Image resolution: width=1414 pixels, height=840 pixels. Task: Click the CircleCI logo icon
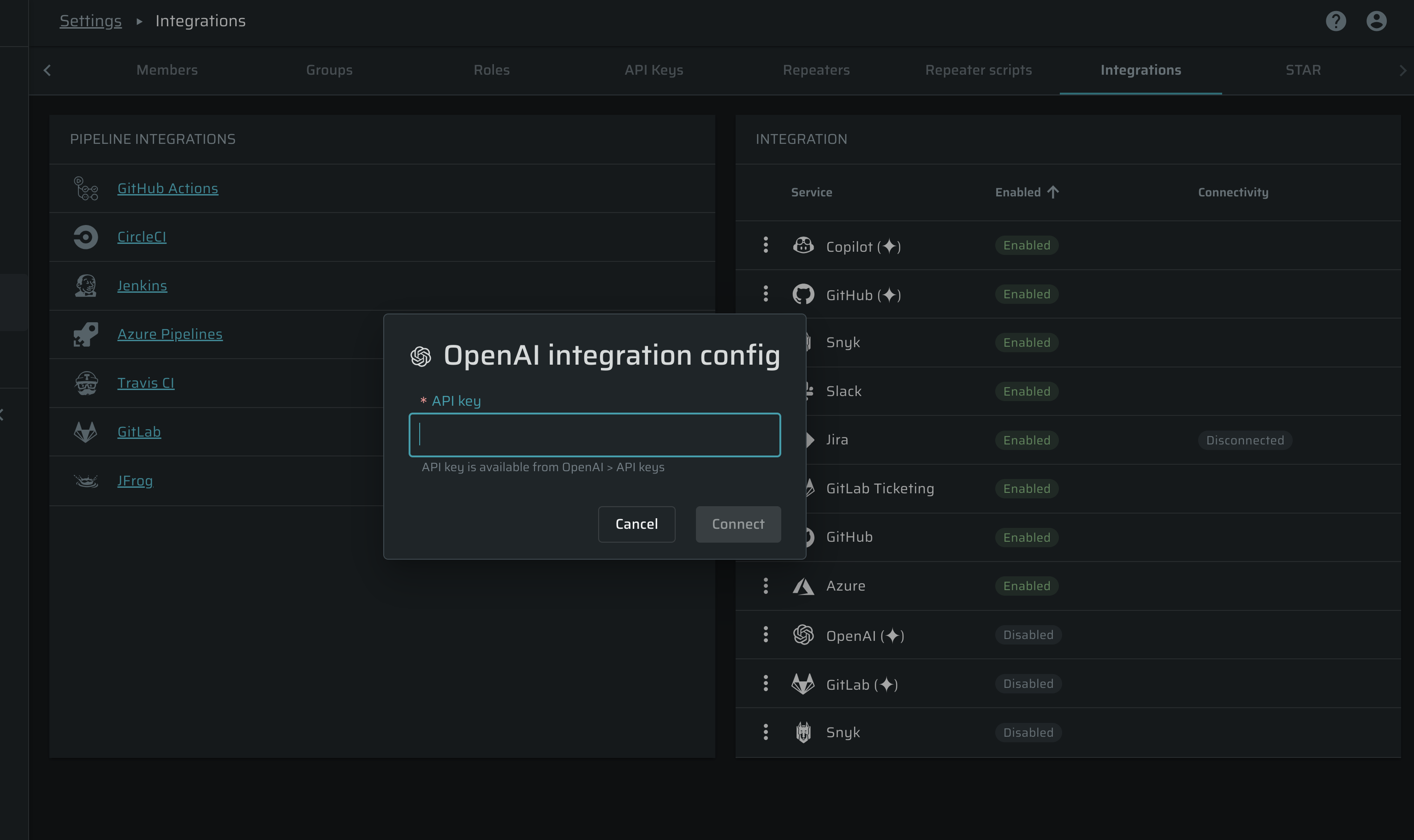86,237
